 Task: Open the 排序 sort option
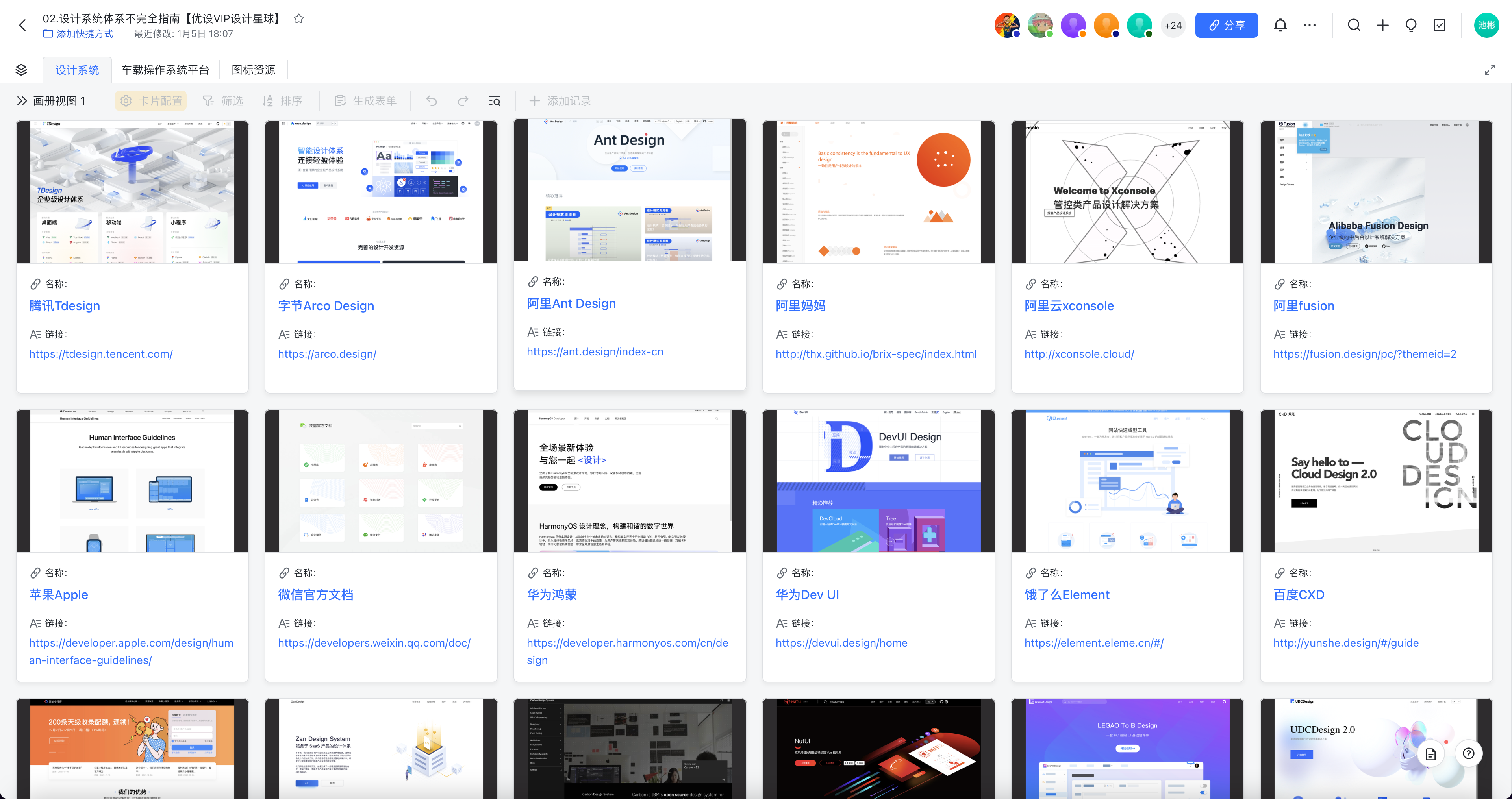click(282, 101)
